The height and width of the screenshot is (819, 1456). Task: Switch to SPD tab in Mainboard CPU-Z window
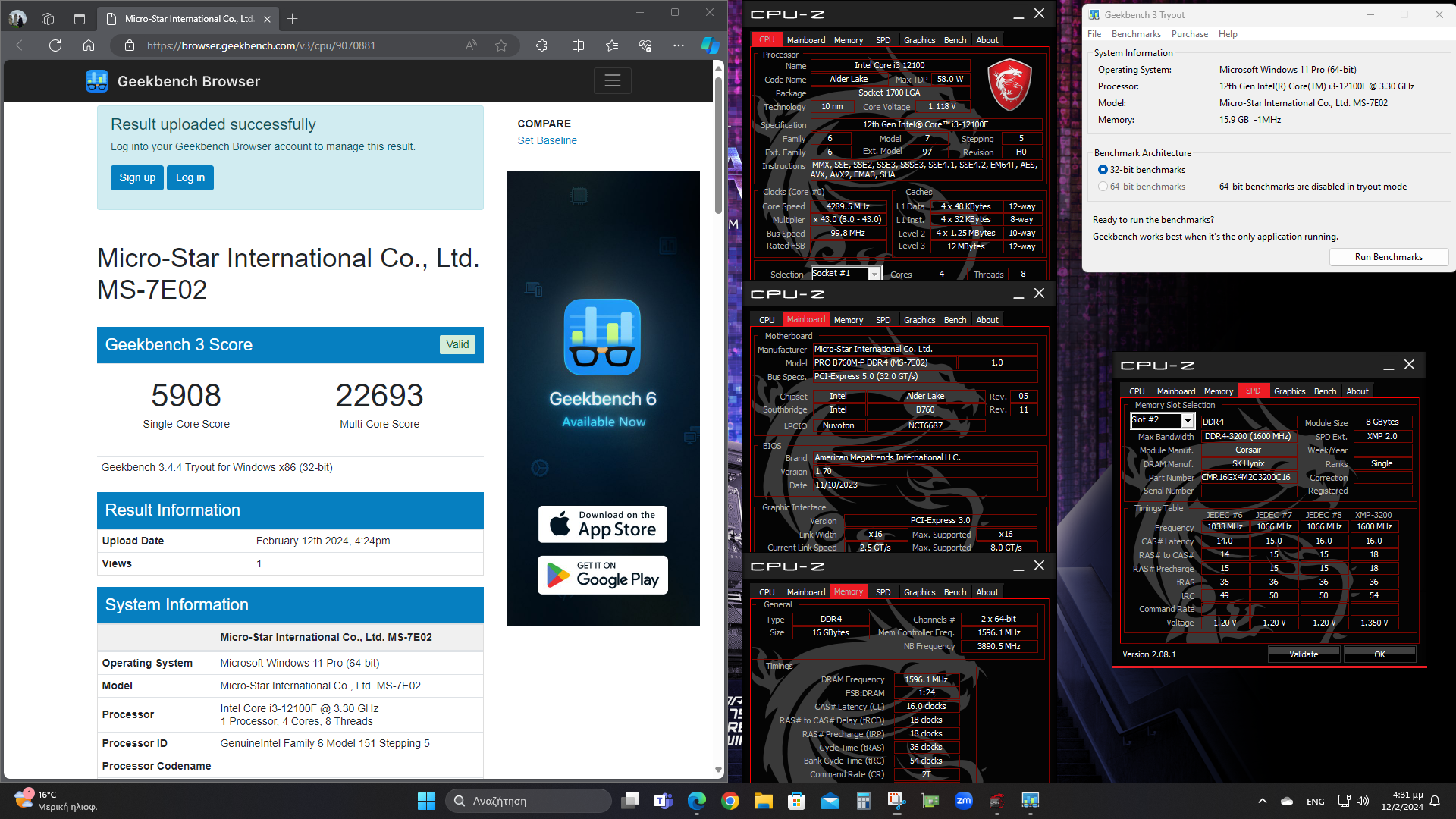pyautogui.click(x=883, y=320)
